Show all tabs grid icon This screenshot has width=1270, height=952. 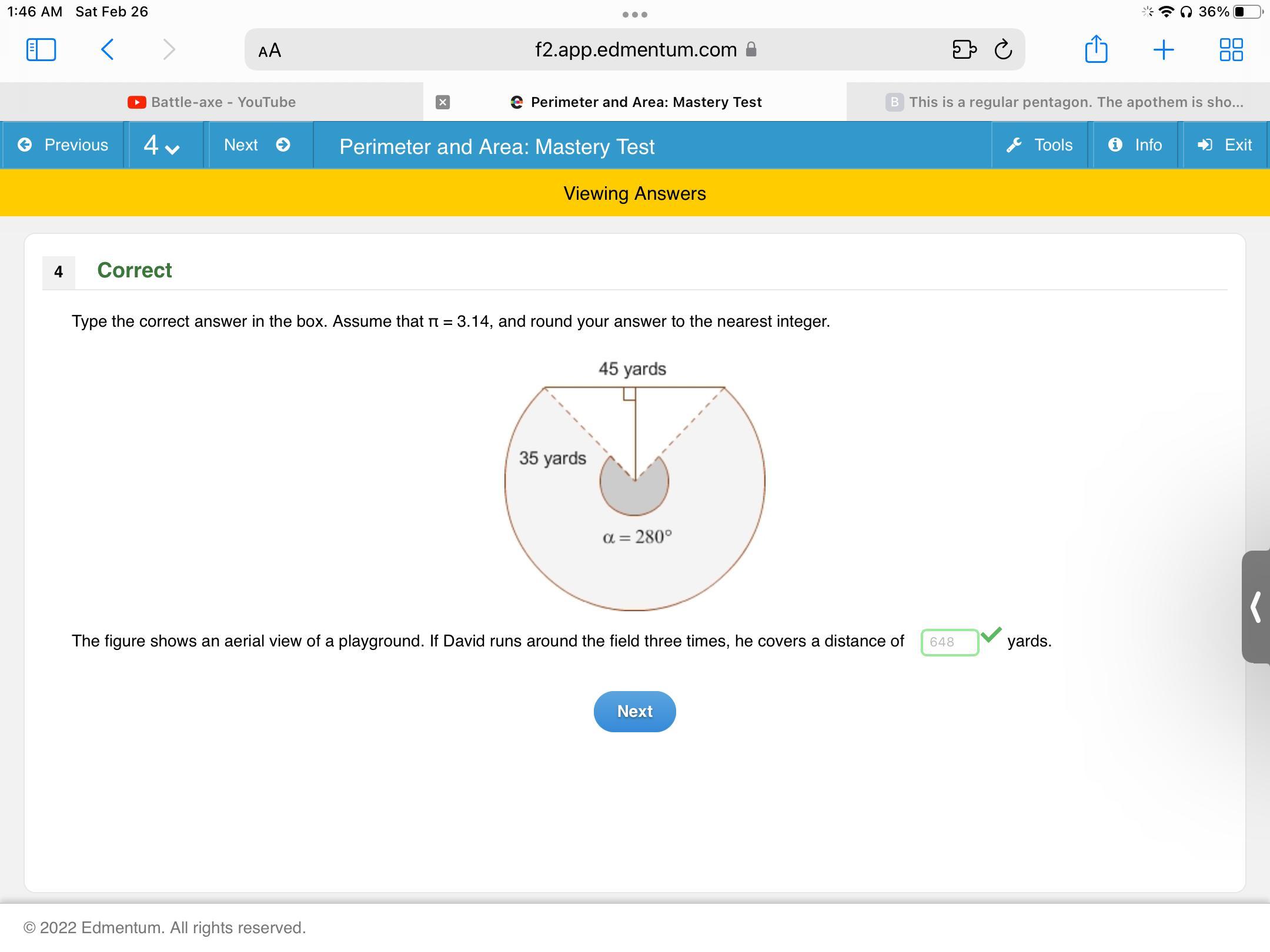[x=1231, y=49]
